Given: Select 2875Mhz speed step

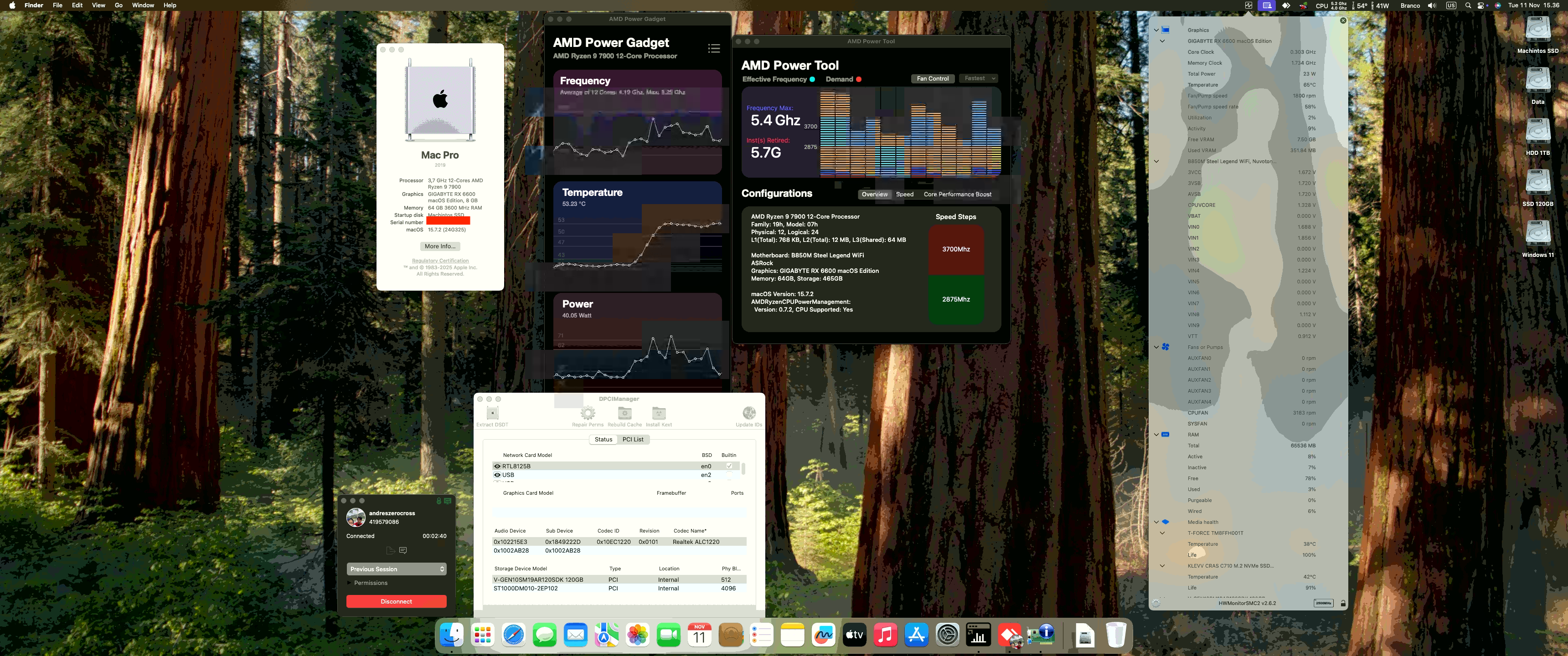Looking at the screenshot, I should coord(956,299).
